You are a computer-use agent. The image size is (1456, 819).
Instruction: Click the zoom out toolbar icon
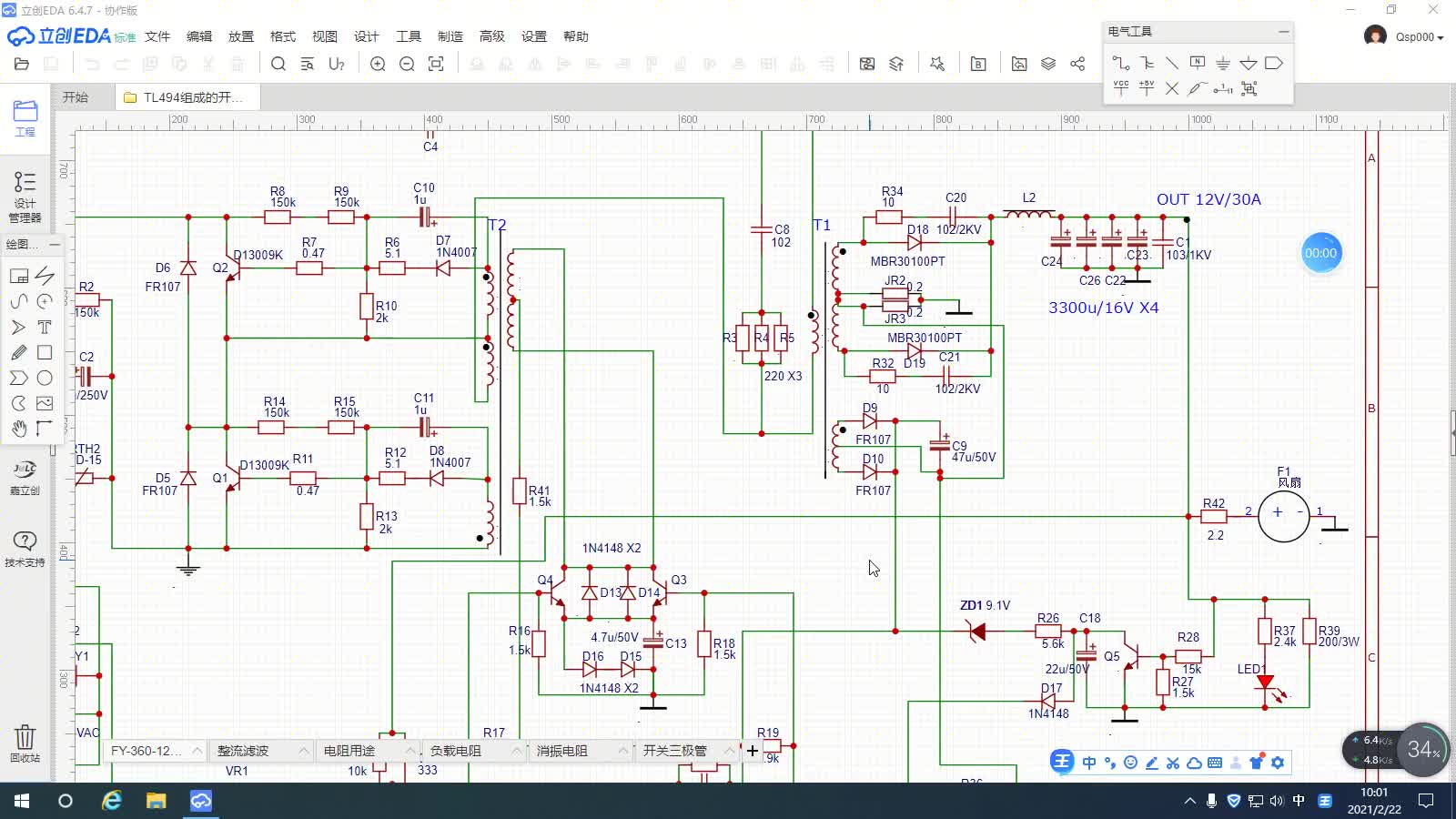[407, 64]
